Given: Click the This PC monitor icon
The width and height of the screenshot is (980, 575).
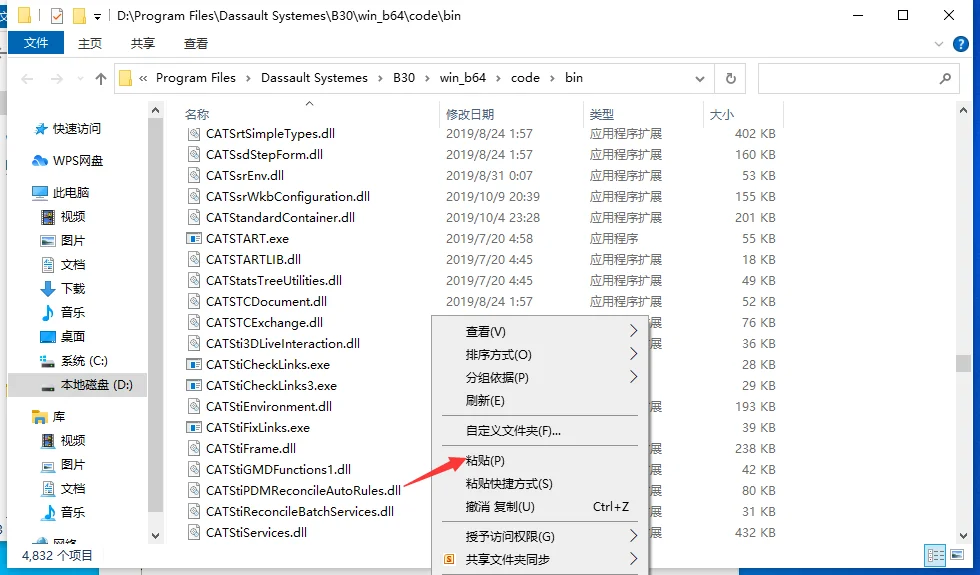Looking at the screenshot, I should tap(40, 192).
